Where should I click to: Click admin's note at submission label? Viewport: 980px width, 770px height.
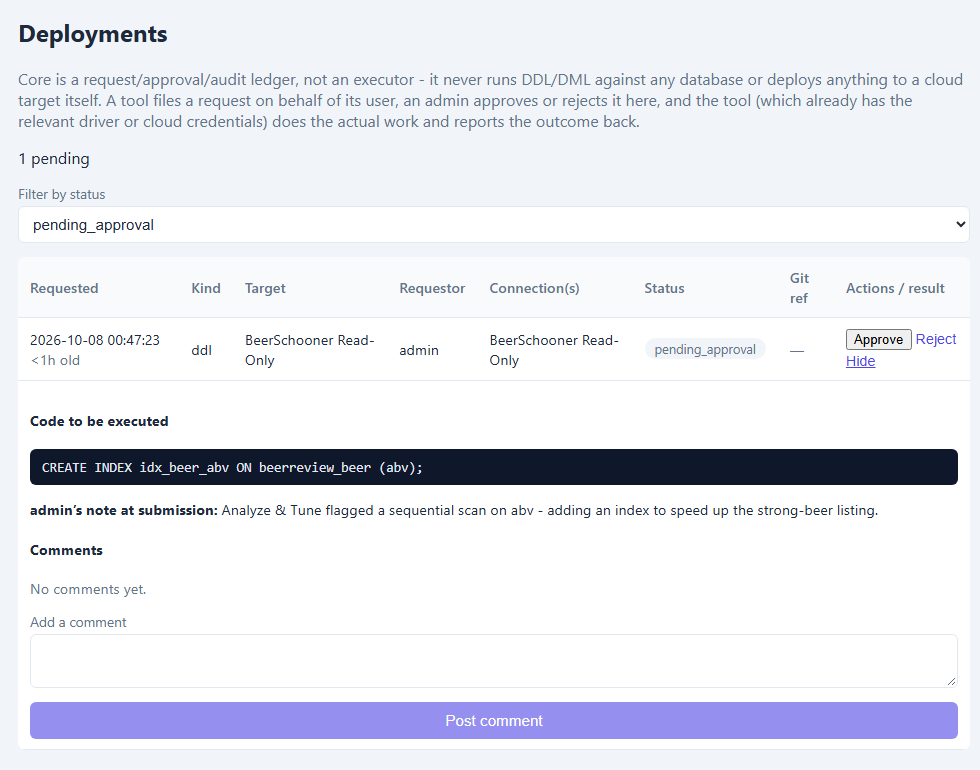coord(124,510)
